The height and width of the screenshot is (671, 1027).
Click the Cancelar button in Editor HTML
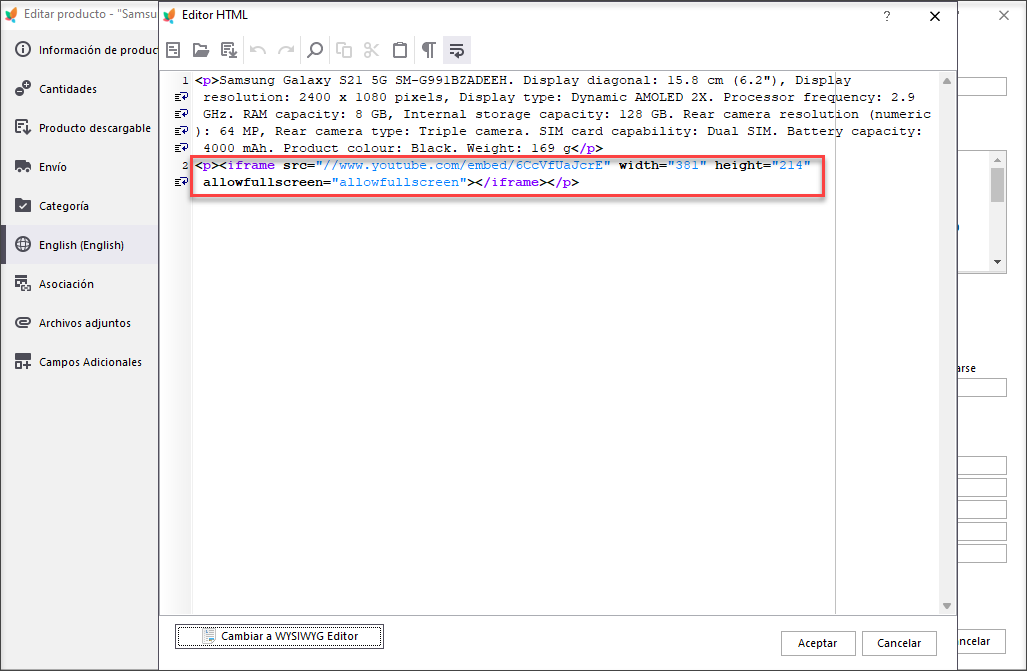899,643
